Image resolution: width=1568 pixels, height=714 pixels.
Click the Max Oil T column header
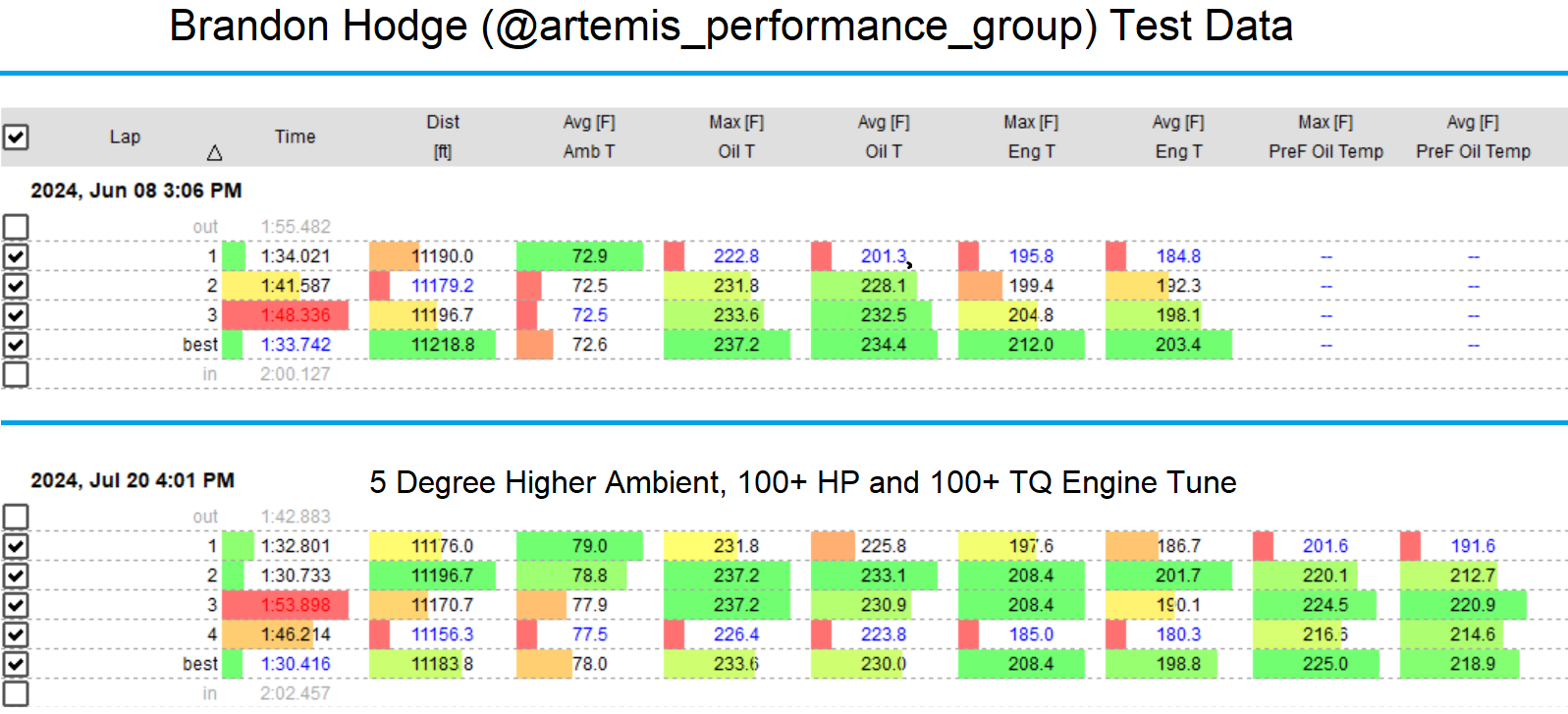point(736,137)
